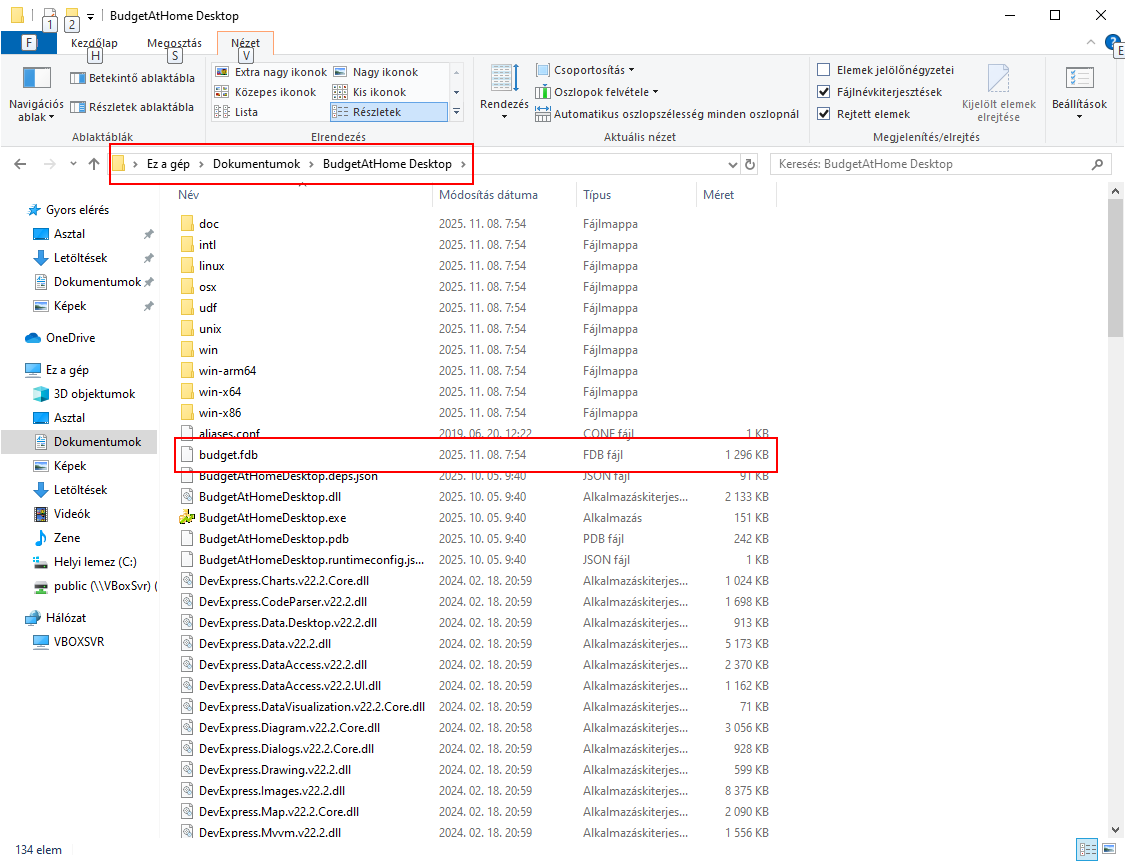Switch to large thumbnails view icon in status bar
Image resolution: width=1125 pixels, height=862 pixels.
pos(1110,850)
